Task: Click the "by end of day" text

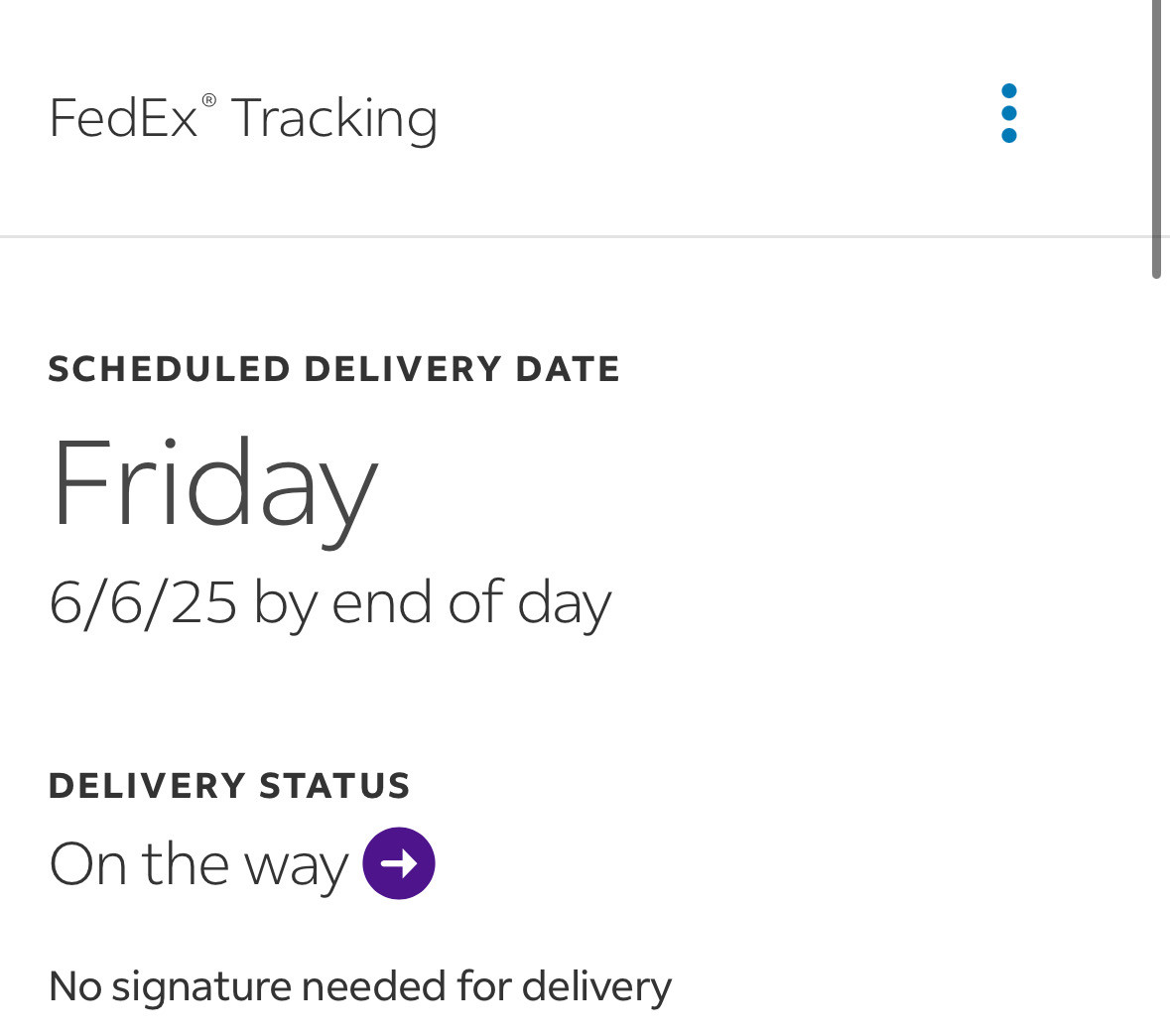Action: pyautogui.click(x=433, y=602)
